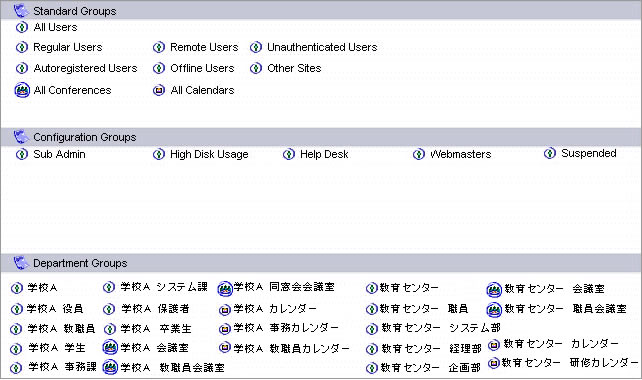
Task: Click the Configuration Groups section header
Action: 321,137
